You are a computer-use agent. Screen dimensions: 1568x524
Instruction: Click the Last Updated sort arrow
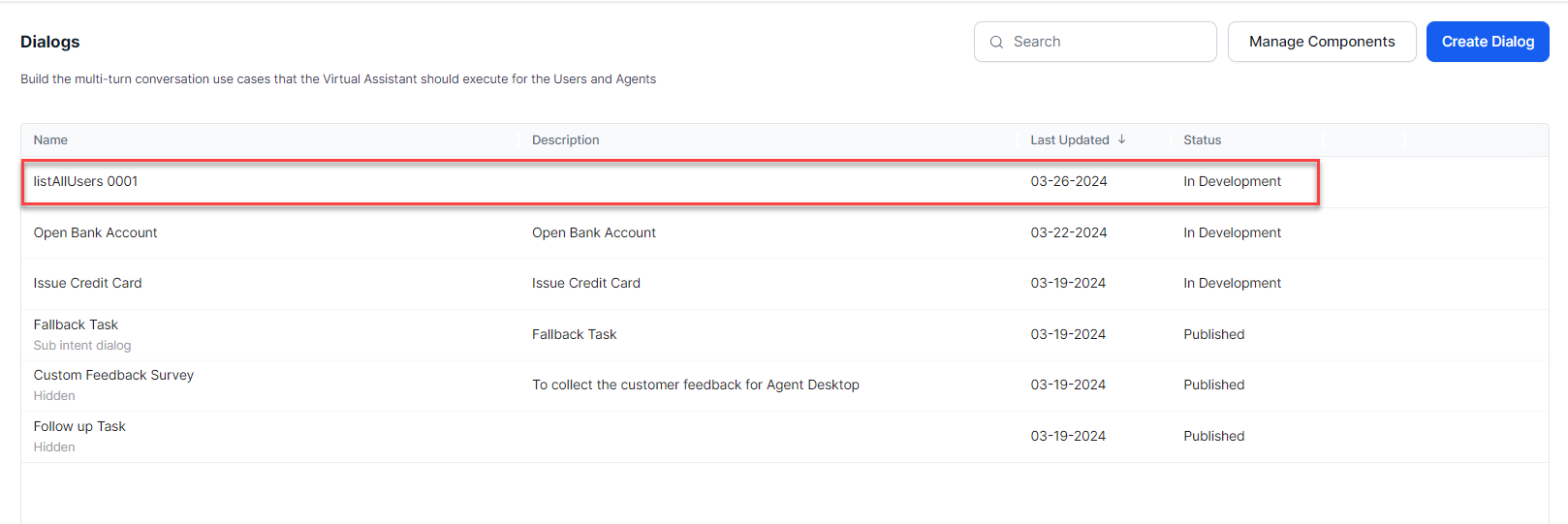click(x=1121, y=139)
